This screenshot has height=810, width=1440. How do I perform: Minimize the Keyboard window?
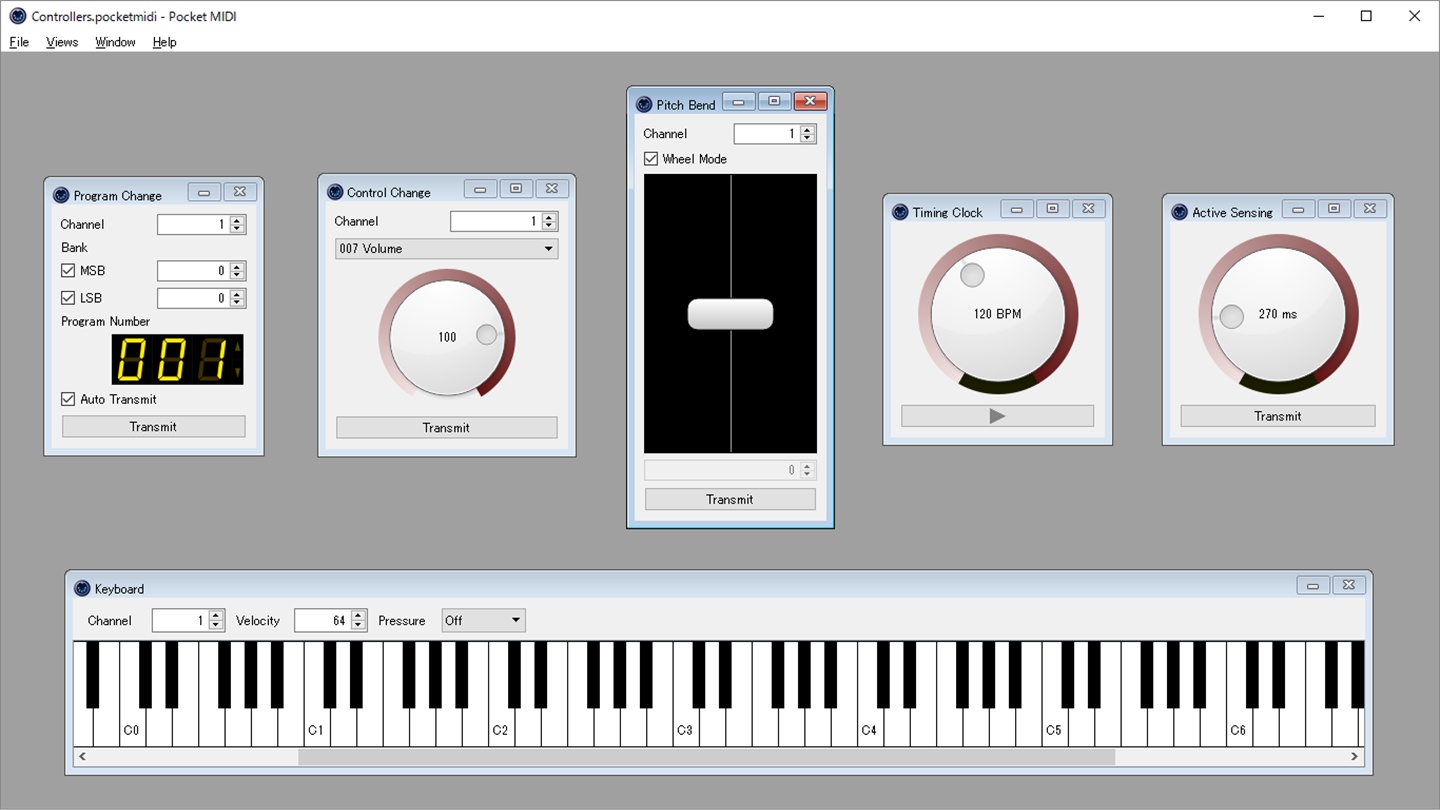click(1312, 585)
